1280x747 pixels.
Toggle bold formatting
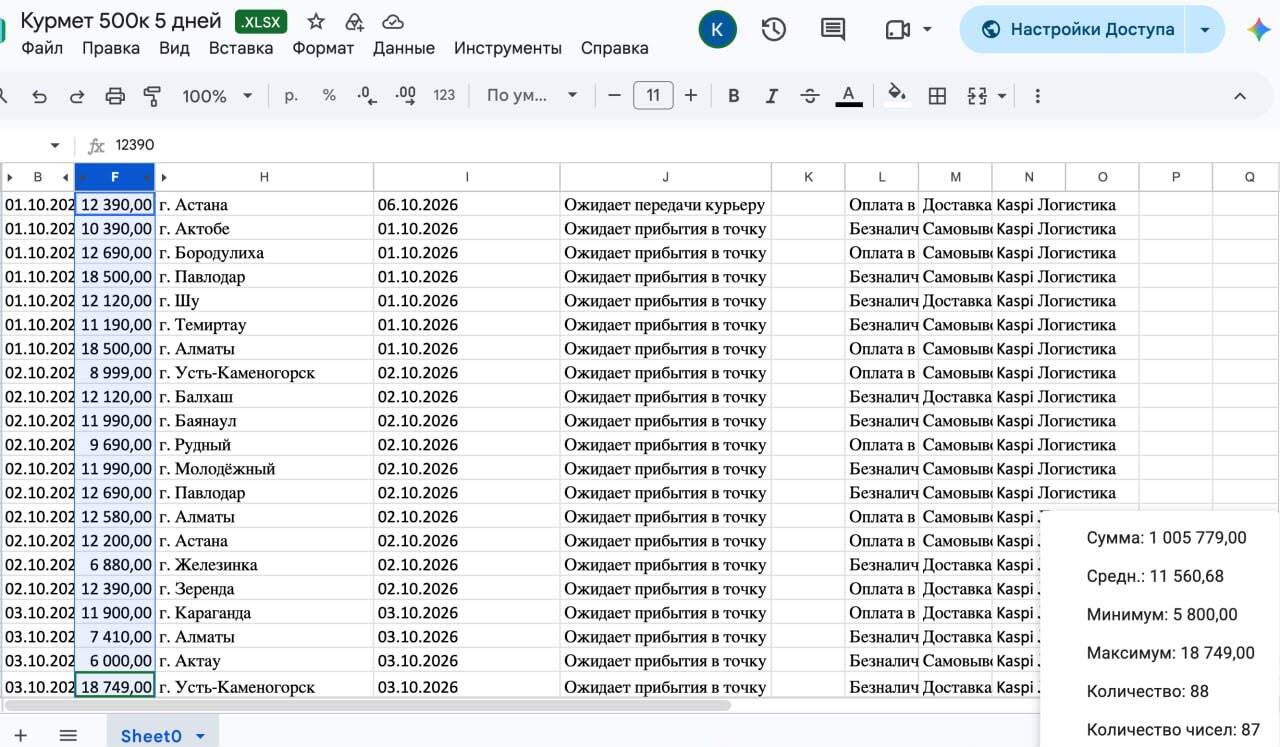(733, 96)
